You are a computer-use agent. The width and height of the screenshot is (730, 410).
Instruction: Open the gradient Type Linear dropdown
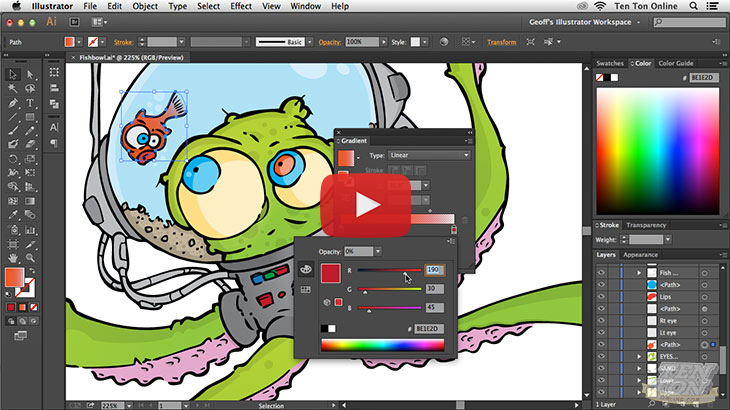tap(429, 155)
